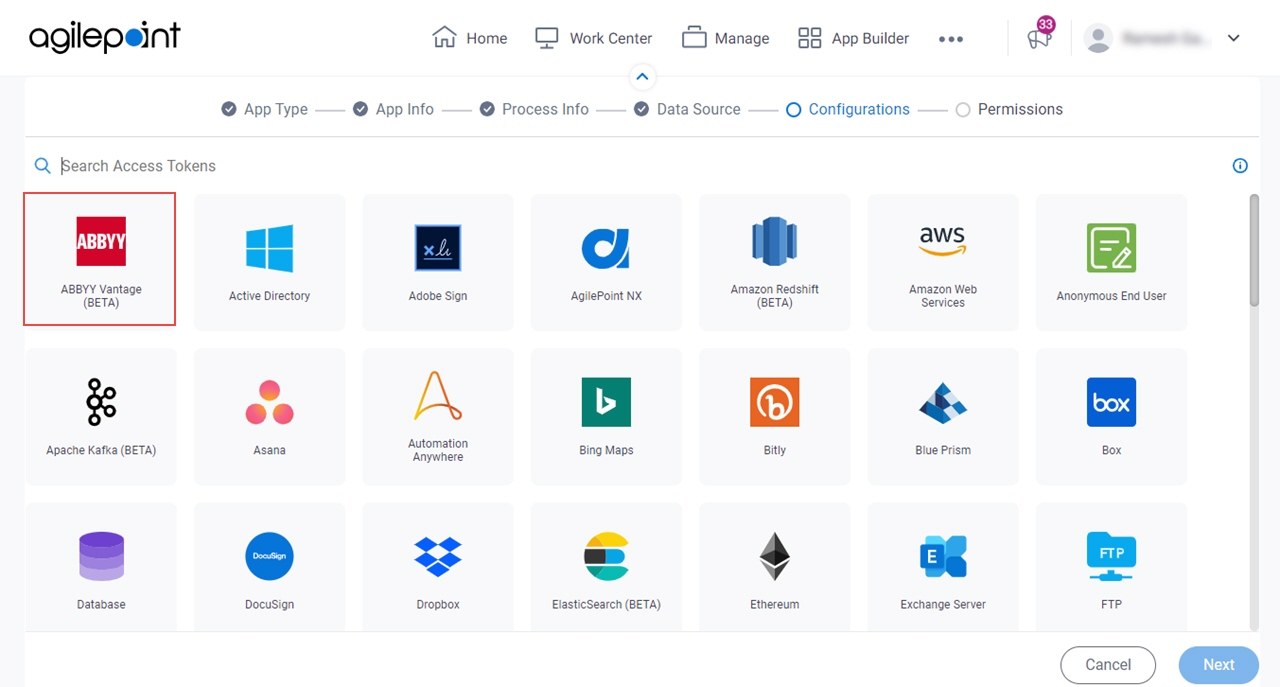
Task: Focus the Search Access Tokens field
Action: click(640, 166)
